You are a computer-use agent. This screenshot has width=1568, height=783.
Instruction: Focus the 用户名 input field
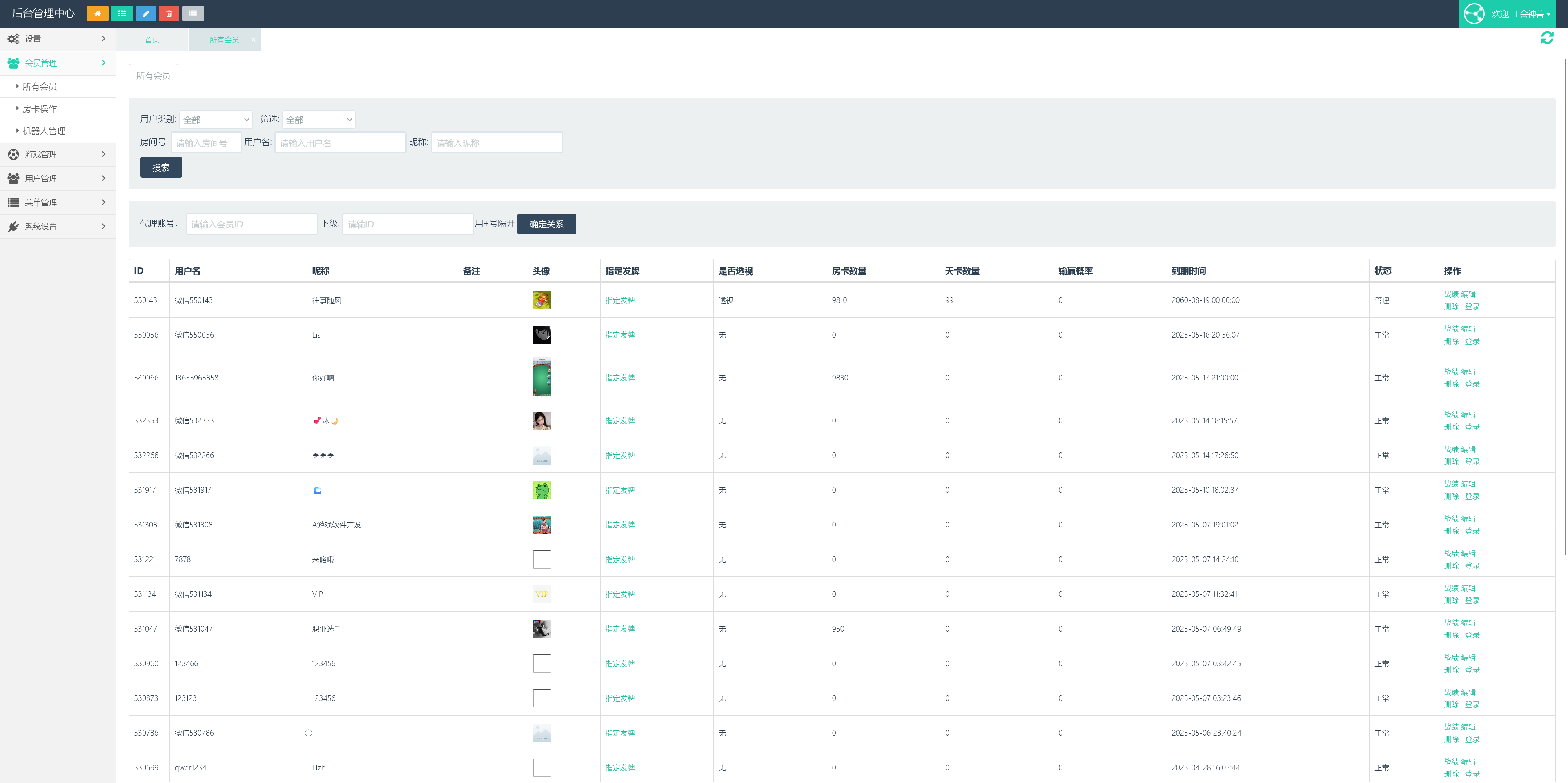tap(340, 143)
